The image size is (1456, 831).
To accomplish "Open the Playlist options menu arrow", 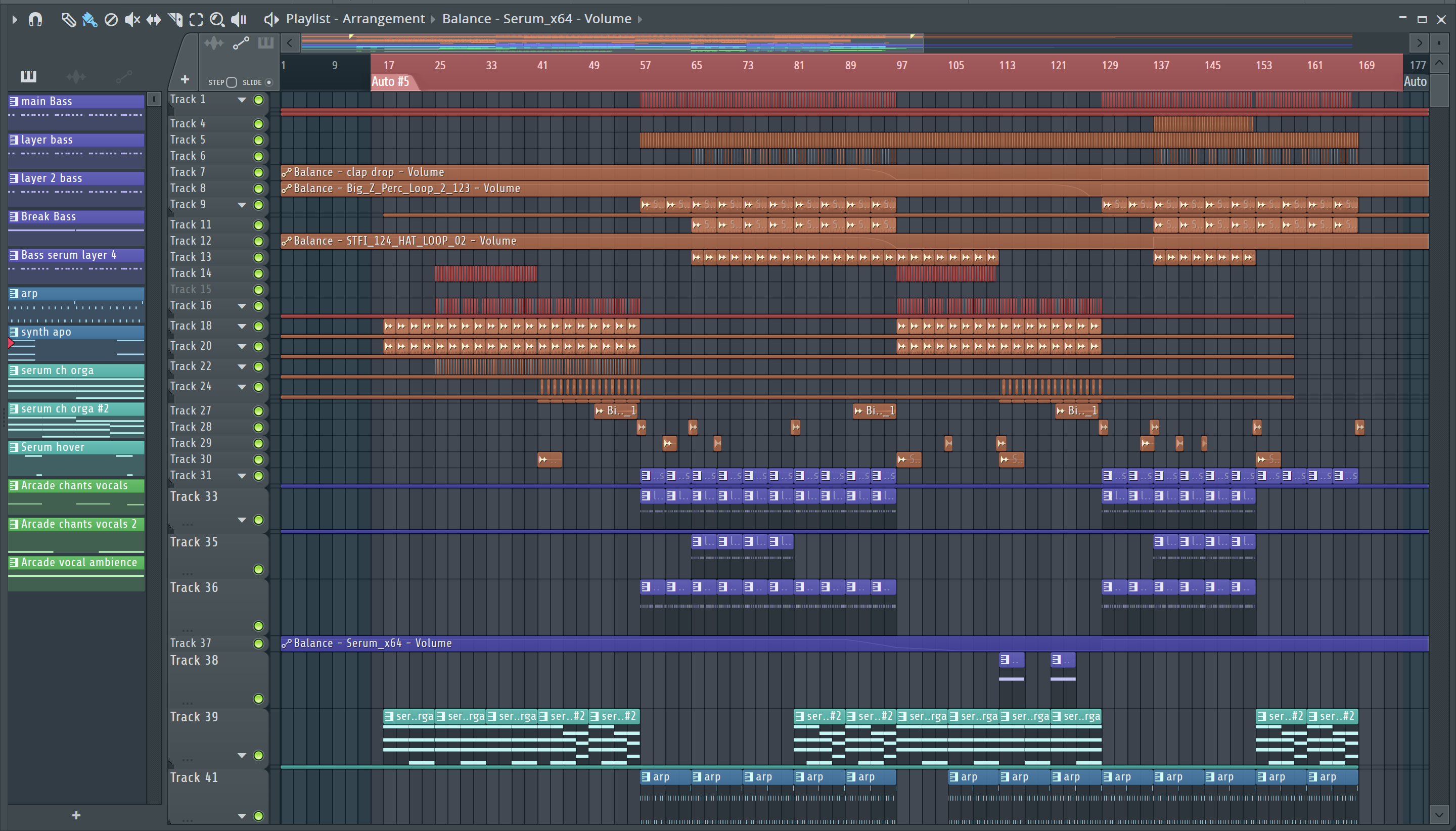I will pyautogui.click(x=15, y=20).
